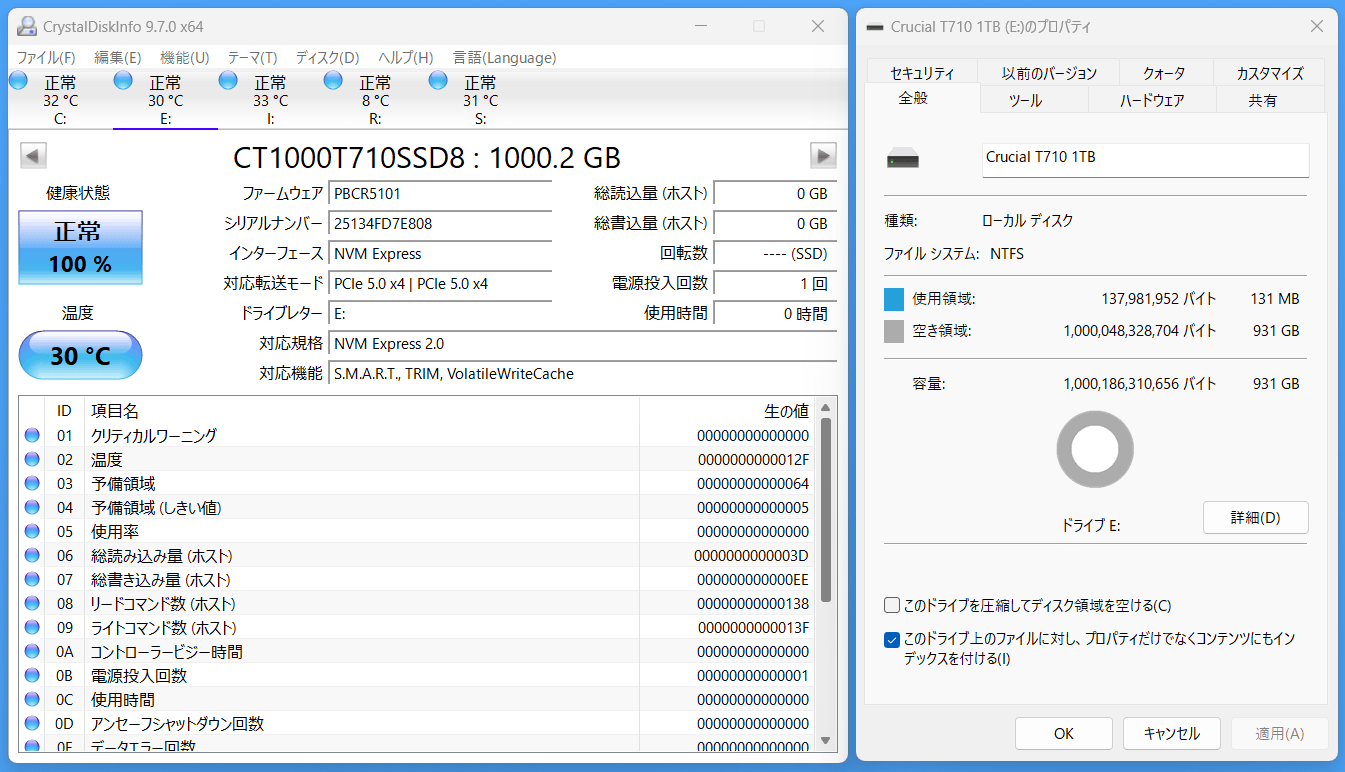Click the serial number 25134FD7E808

point(440,224)
